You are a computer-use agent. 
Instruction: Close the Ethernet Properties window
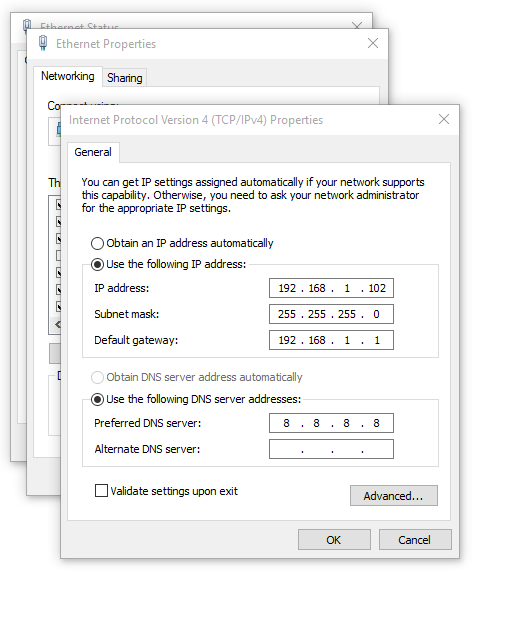click(x=373, y=43)
